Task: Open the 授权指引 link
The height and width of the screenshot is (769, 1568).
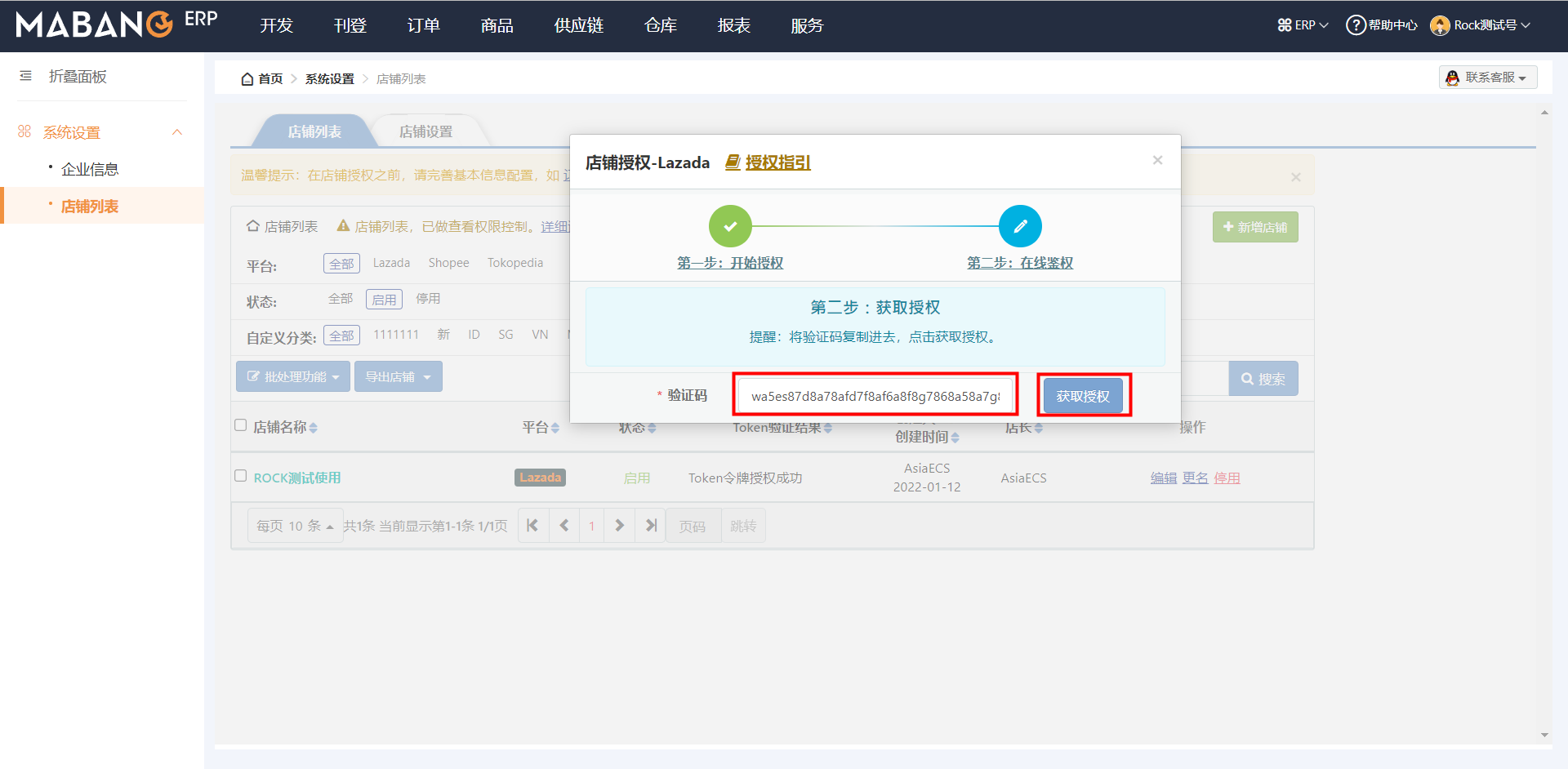Action: click(x=778, y=162)
